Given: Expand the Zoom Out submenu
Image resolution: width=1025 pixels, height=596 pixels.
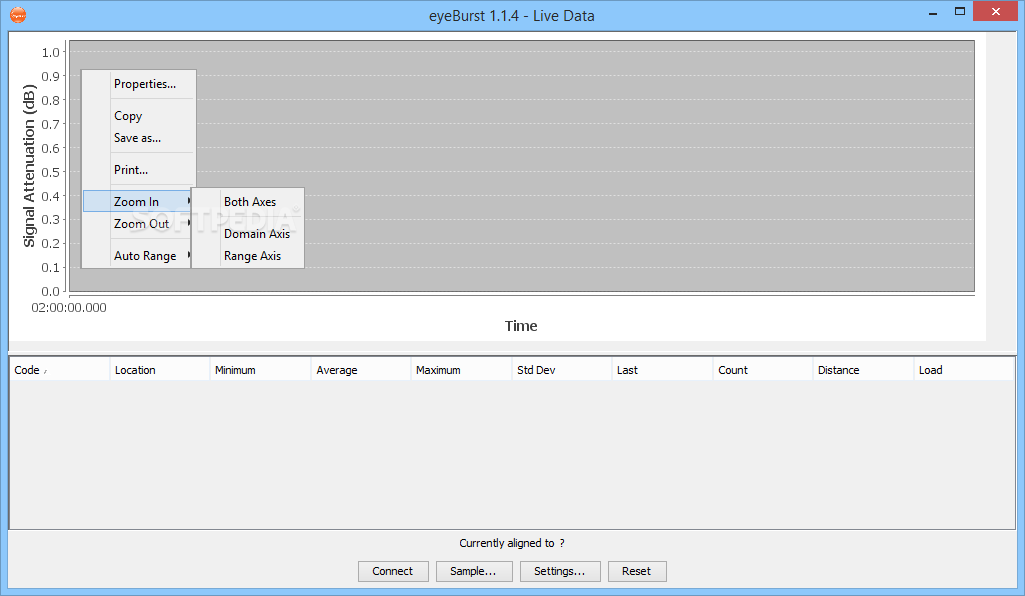Looking at the screenshot, I should click(x=139, y=224).
